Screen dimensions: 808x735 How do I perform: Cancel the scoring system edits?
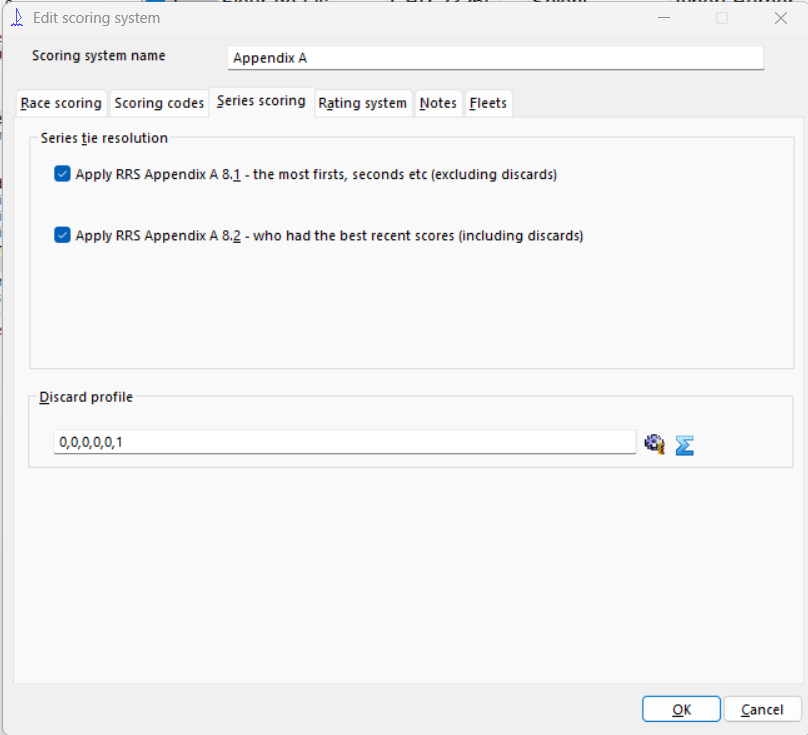[762, 709]
